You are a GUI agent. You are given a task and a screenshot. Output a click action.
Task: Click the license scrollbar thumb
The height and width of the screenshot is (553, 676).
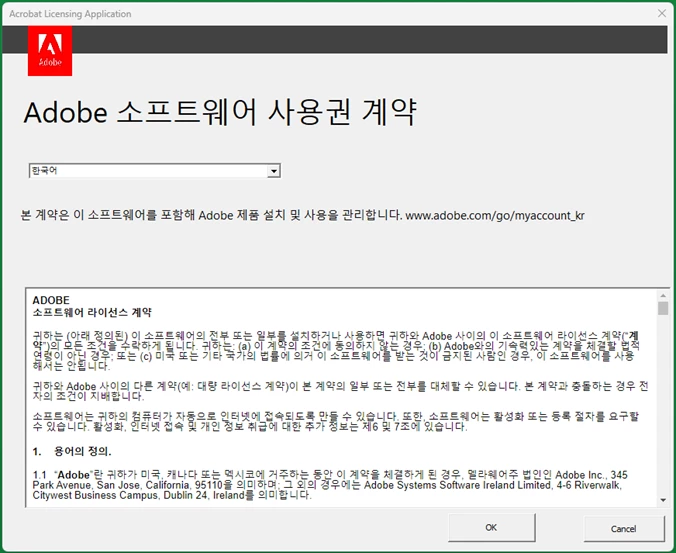[663, 308]
